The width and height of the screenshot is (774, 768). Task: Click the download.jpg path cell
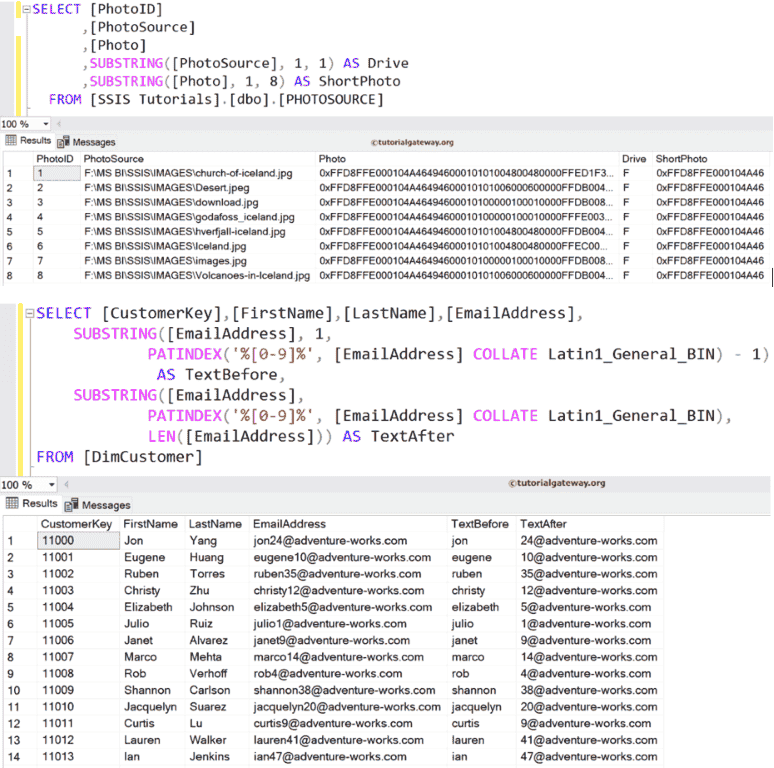pos(197,202)
